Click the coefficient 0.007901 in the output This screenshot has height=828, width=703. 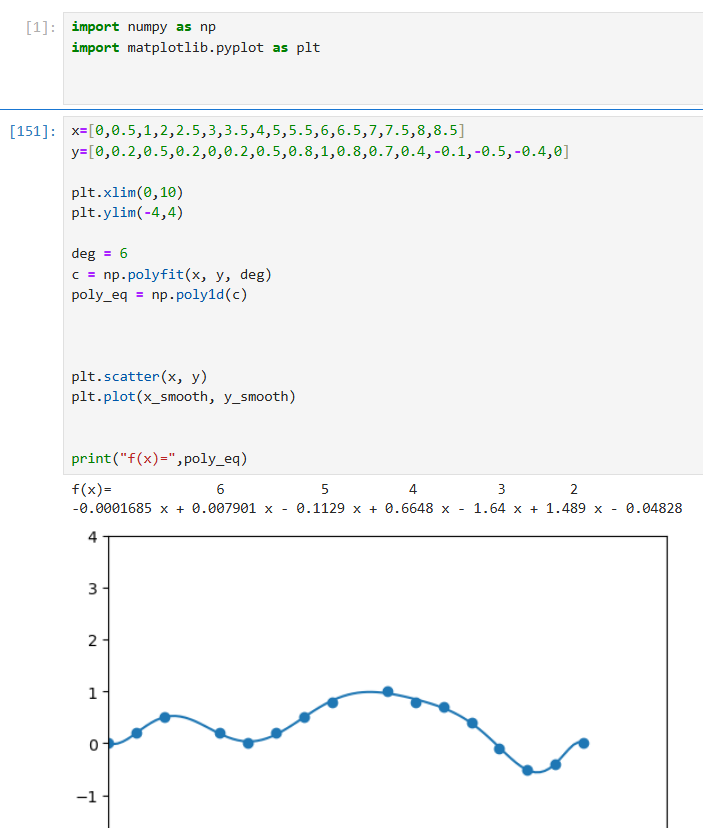(x=224, y=509)
